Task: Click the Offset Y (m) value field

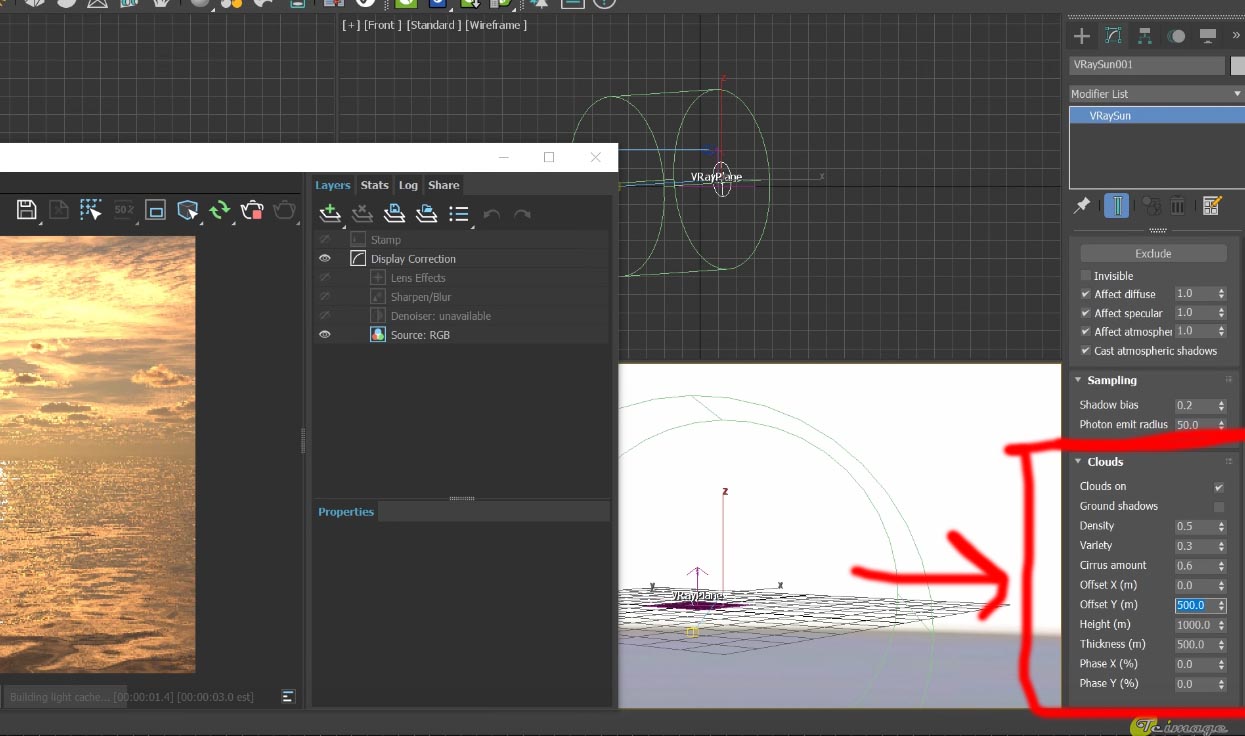Action: tap(1194, 605)
